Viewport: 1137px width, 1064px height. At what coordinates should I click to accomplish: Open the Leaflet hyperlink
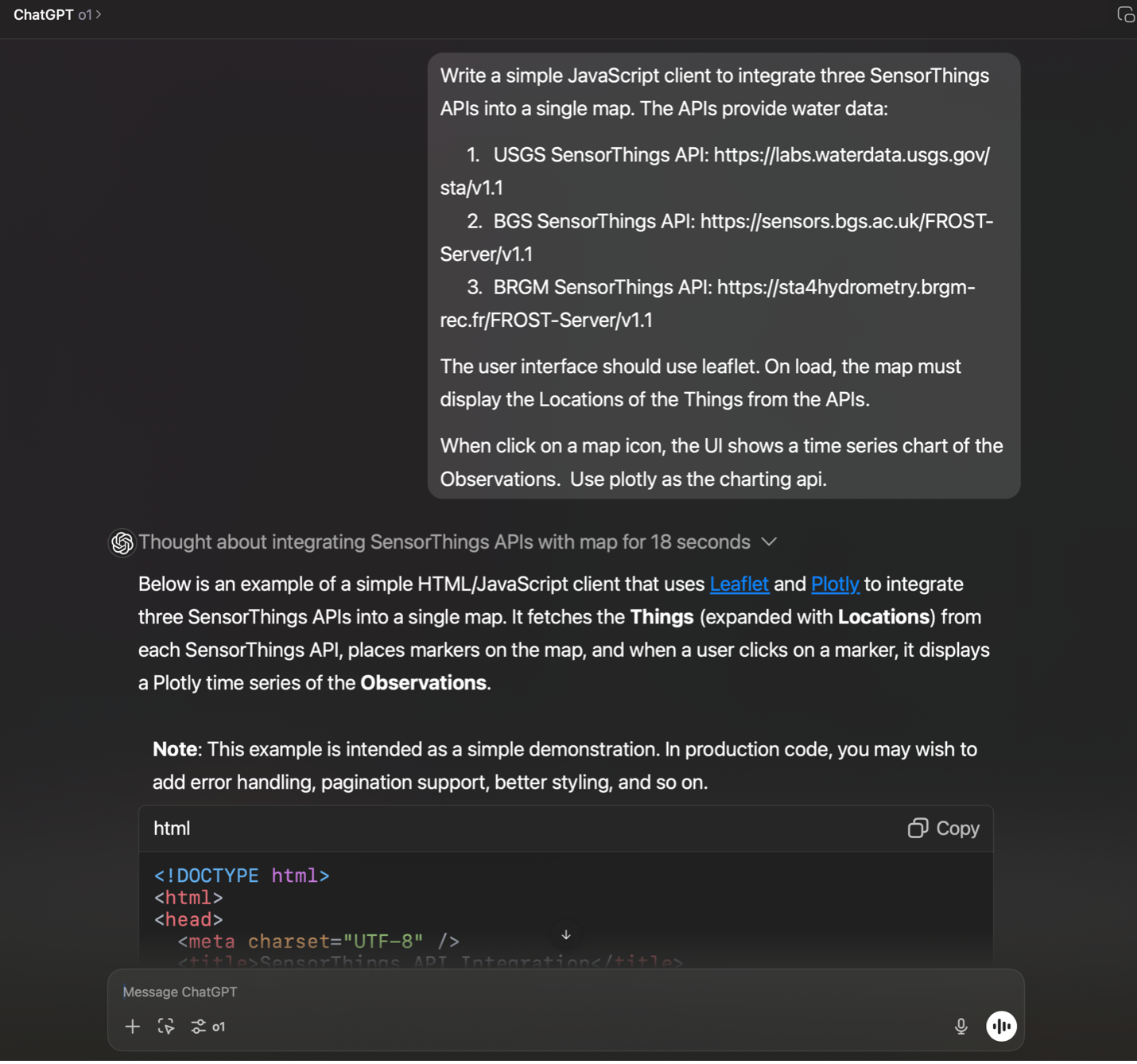739,584
